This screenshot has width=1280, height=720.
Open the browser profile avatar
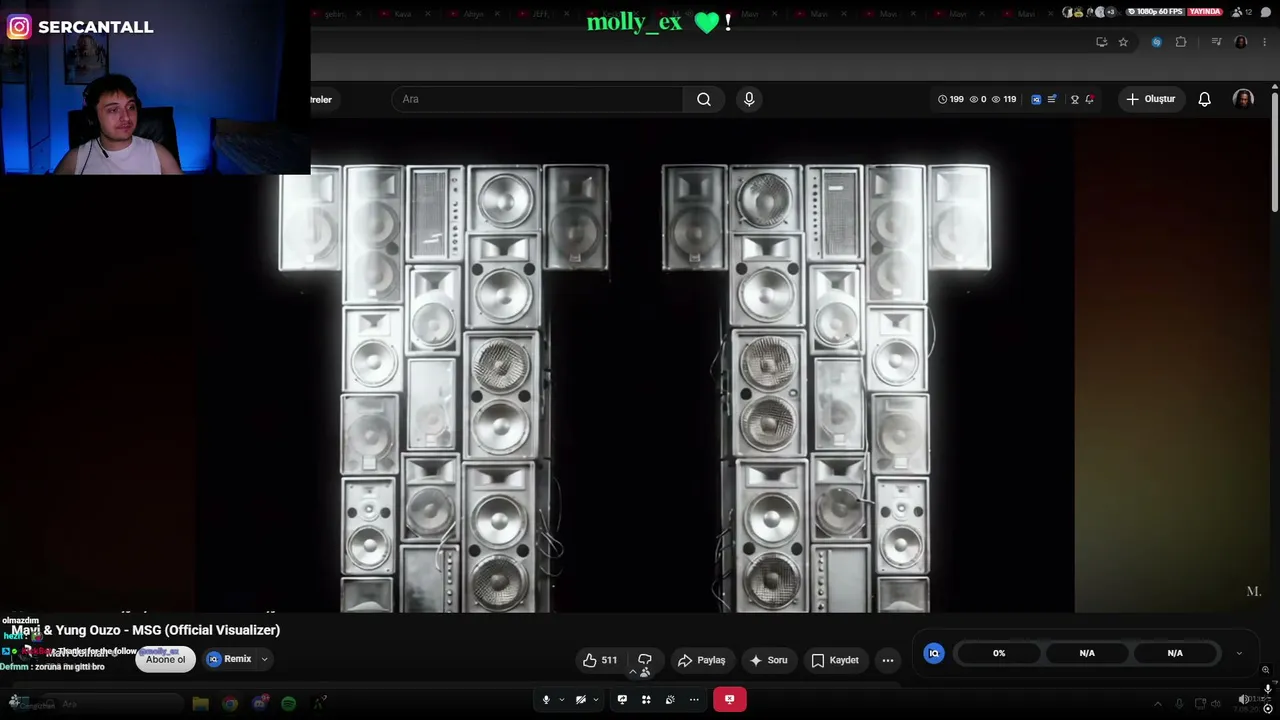point(1241,42)
